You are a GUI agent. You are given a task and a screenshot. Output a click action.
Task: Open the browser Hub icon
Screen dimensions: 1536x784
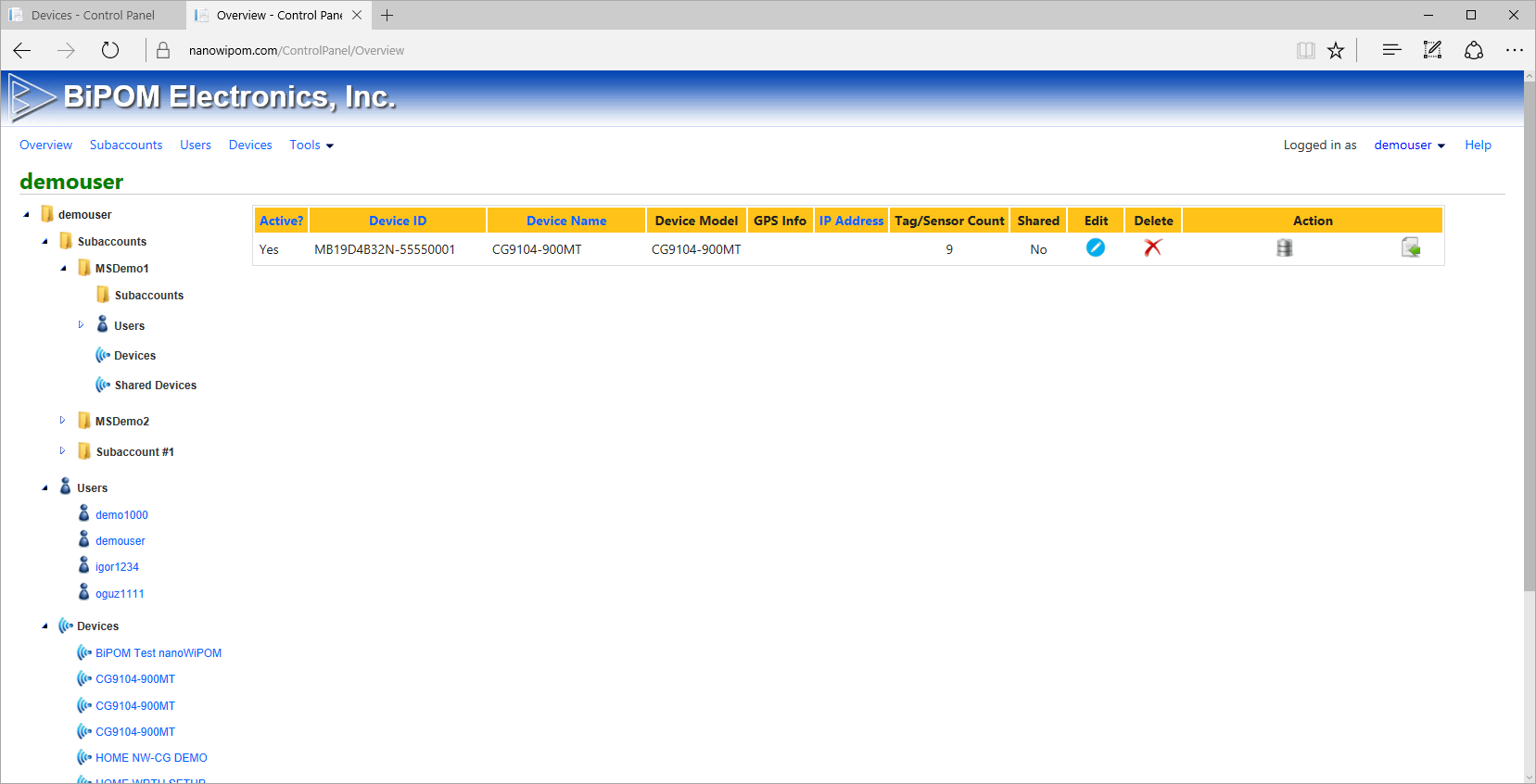pos(1391,50)
